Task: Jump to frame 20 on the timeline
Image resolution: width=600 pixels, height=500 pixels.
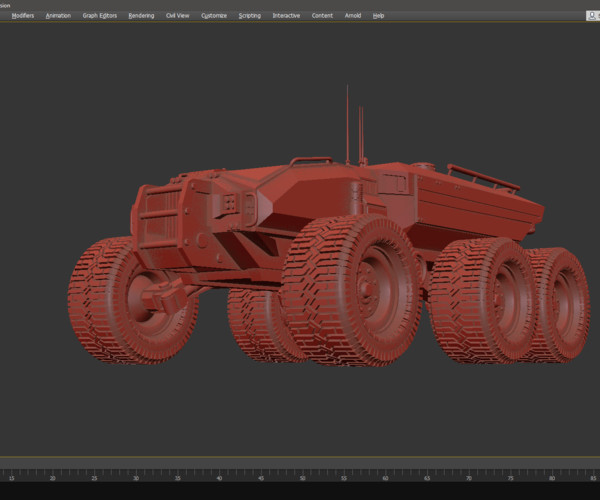Action: click(x=52, y=478)
